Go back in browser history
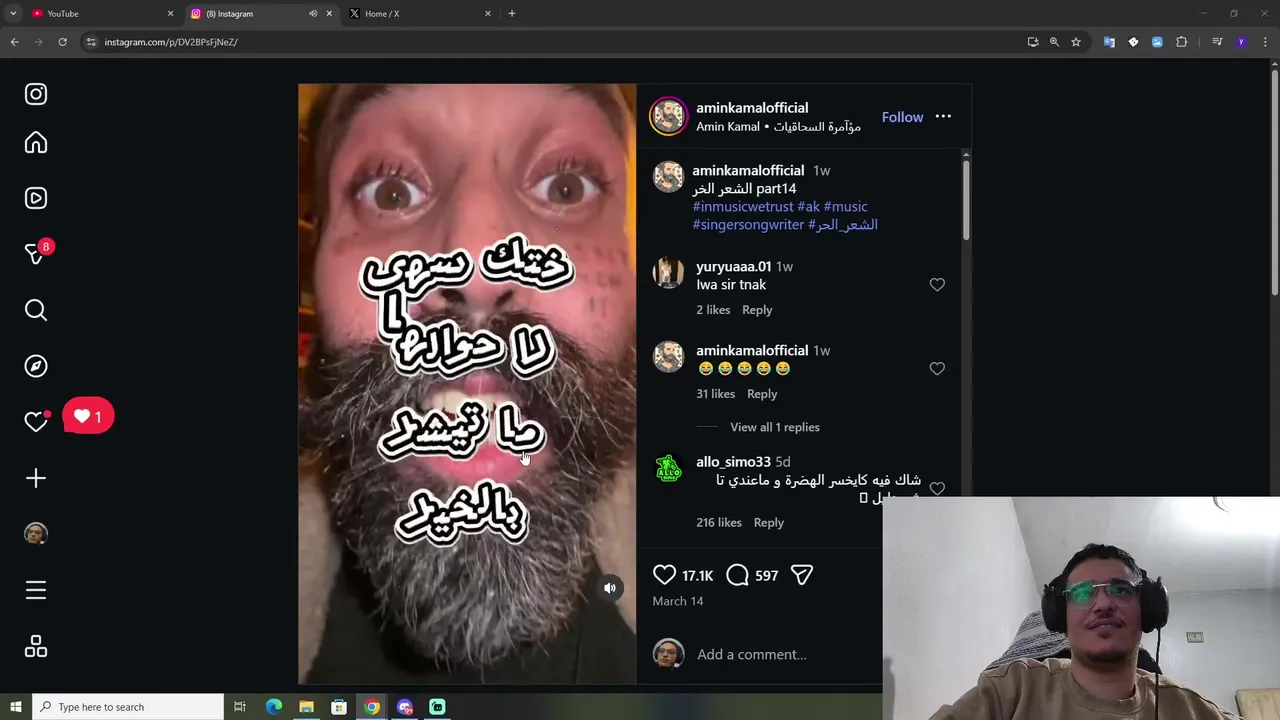The image size is (1280, 720). tap(15, 42)
